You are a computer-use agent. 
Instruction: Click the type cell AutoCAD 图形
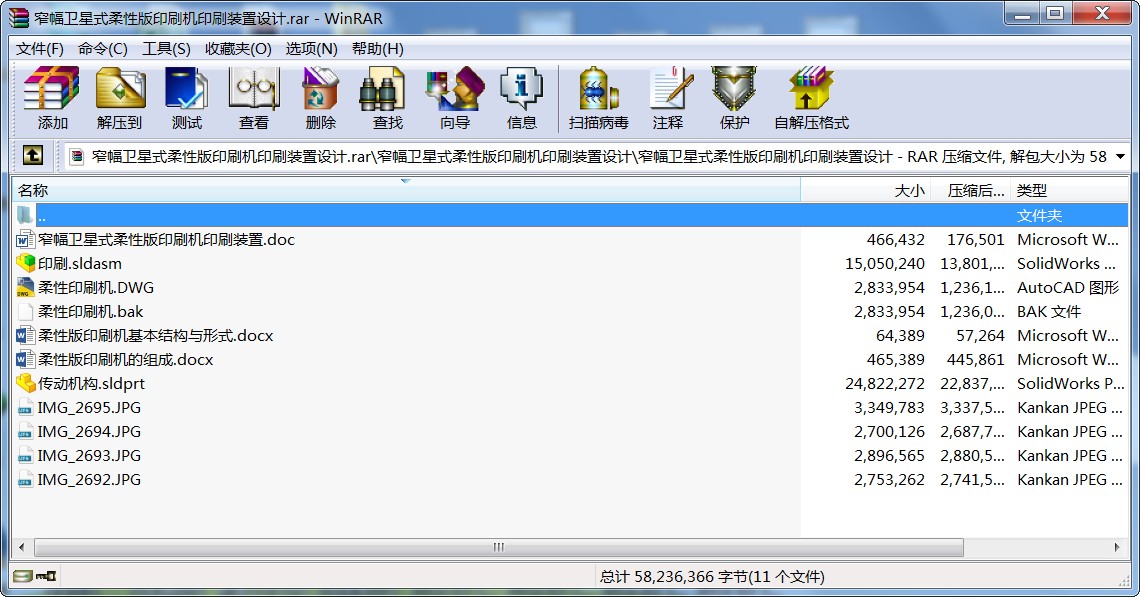pyautogui.click(x=1068, y=287)
